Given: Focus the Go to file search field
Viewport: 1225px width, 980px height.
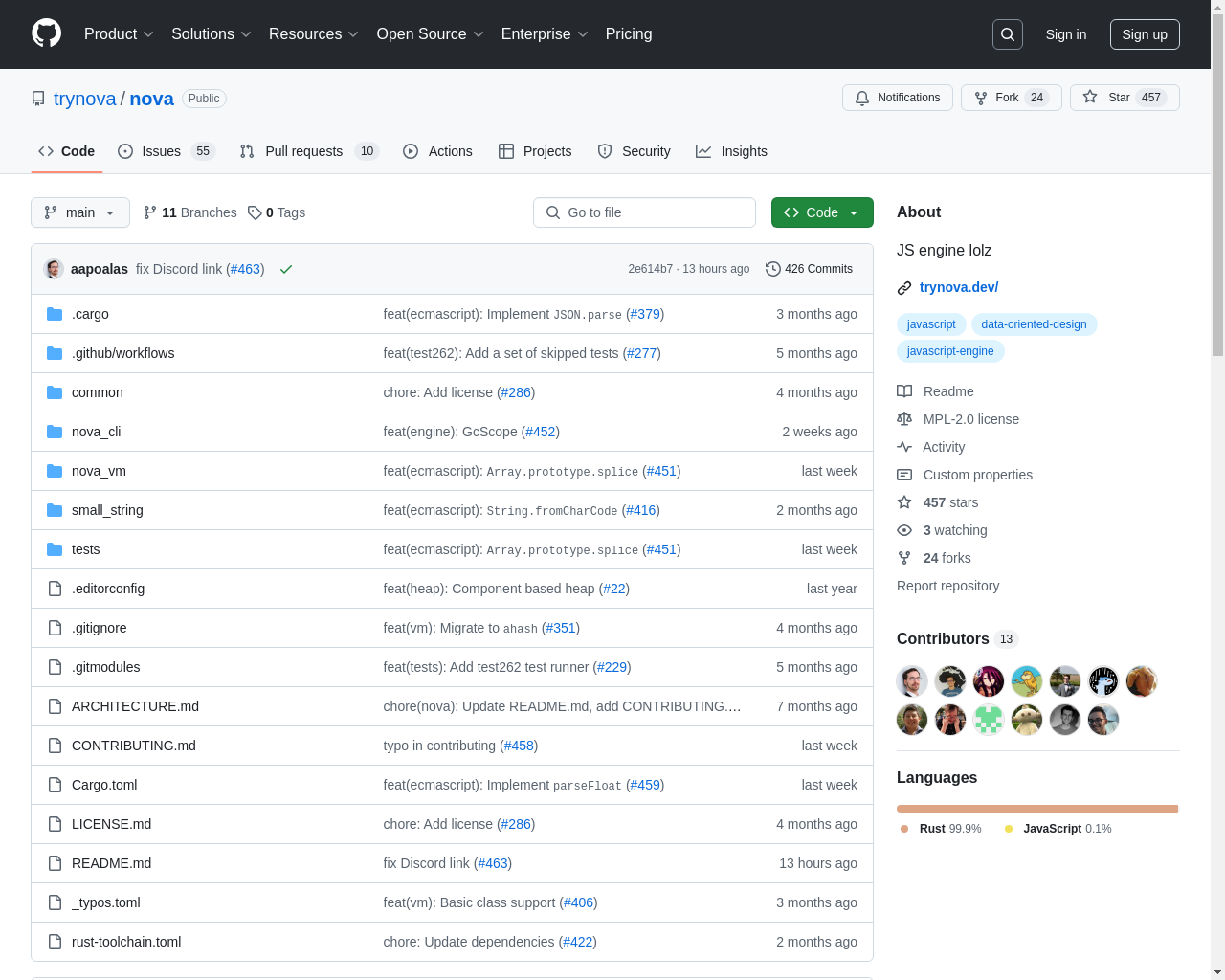Looking at the screenshot, I should click(x=644, y=212).
